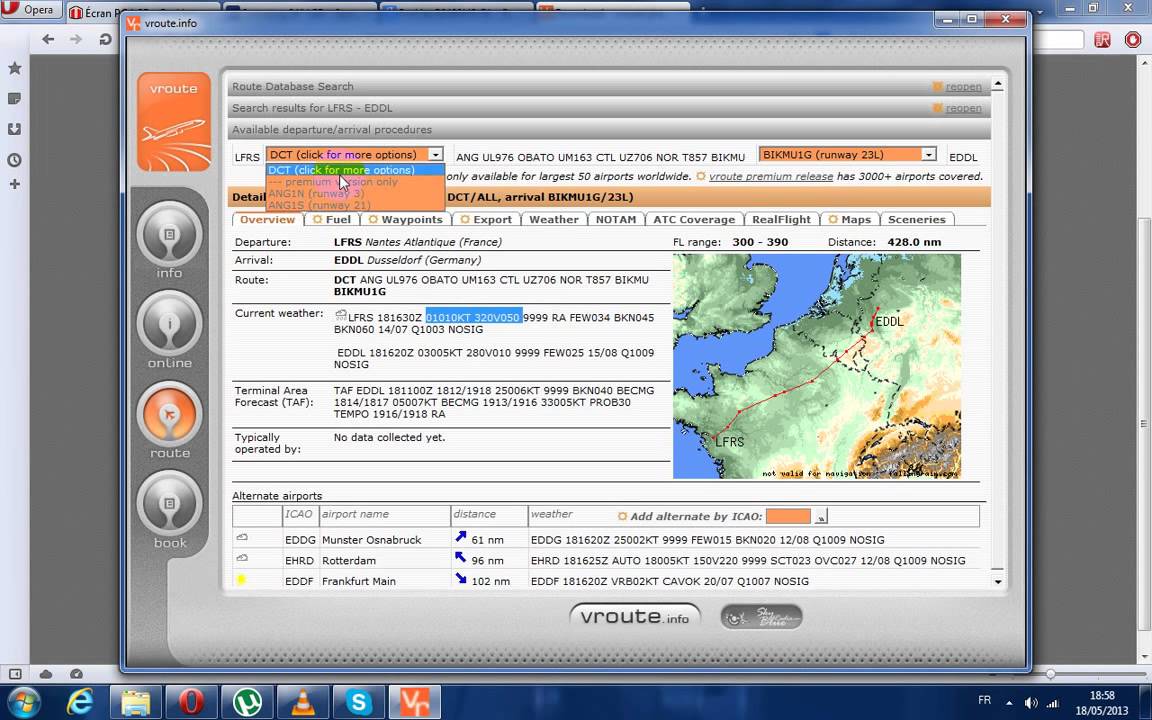Open the info section in vroute sidebar
Viewport: 1152px width, 720px height.
click(170, 240)
